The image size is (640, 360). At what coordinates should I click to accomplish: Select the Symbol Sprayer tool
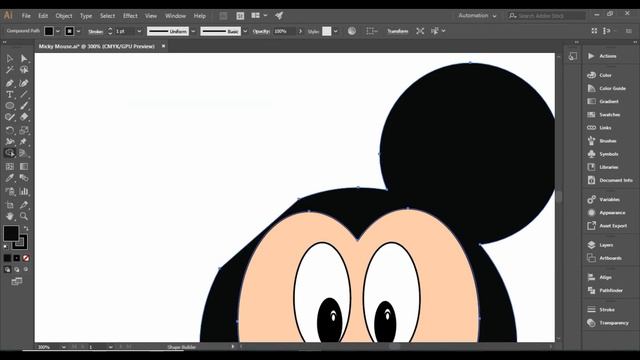pos(10,191)
